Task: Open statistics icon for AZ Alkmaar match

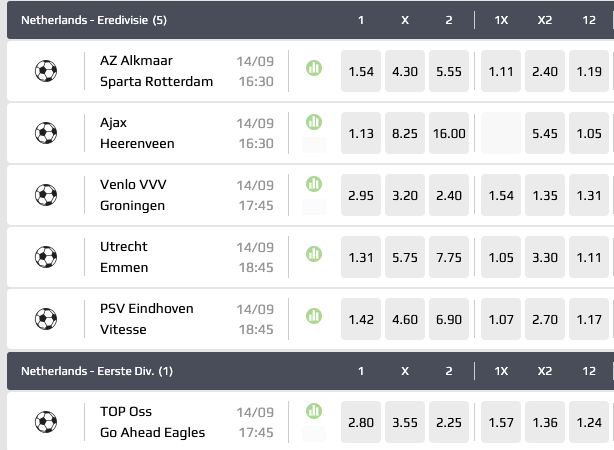Action: coord(313,68)
